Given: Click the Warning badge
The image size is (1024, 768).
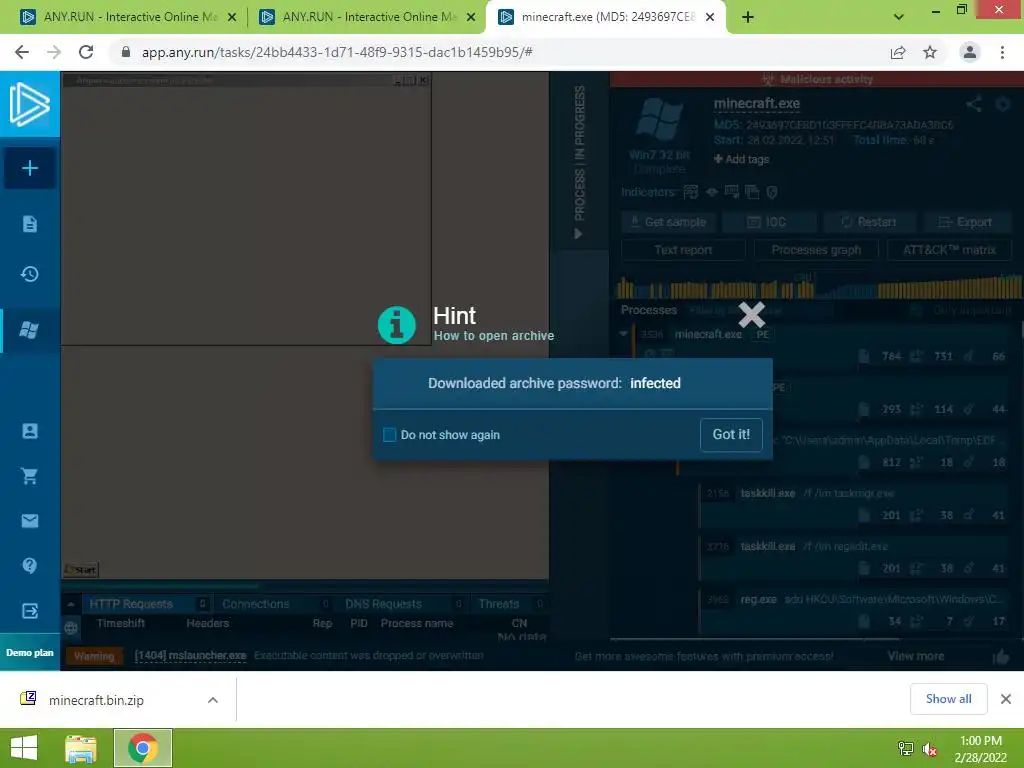Looking at the screenshot, I should click(x=93, y=656).
